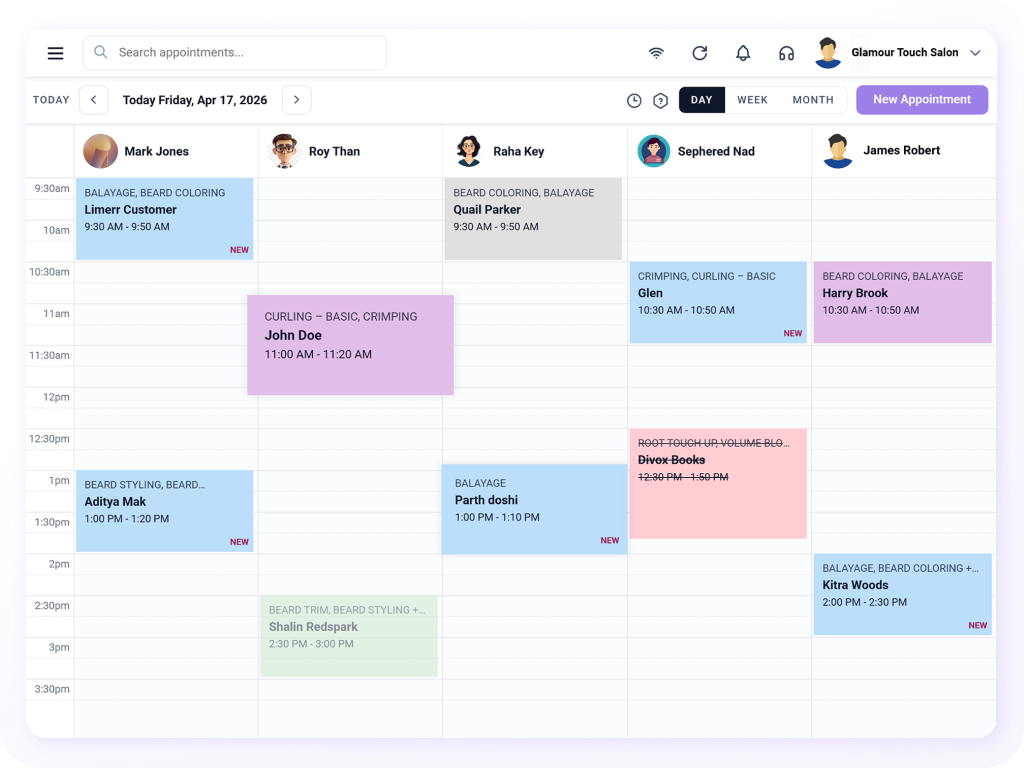Click the NEW badge on Glen's appointment

(793, 334)
